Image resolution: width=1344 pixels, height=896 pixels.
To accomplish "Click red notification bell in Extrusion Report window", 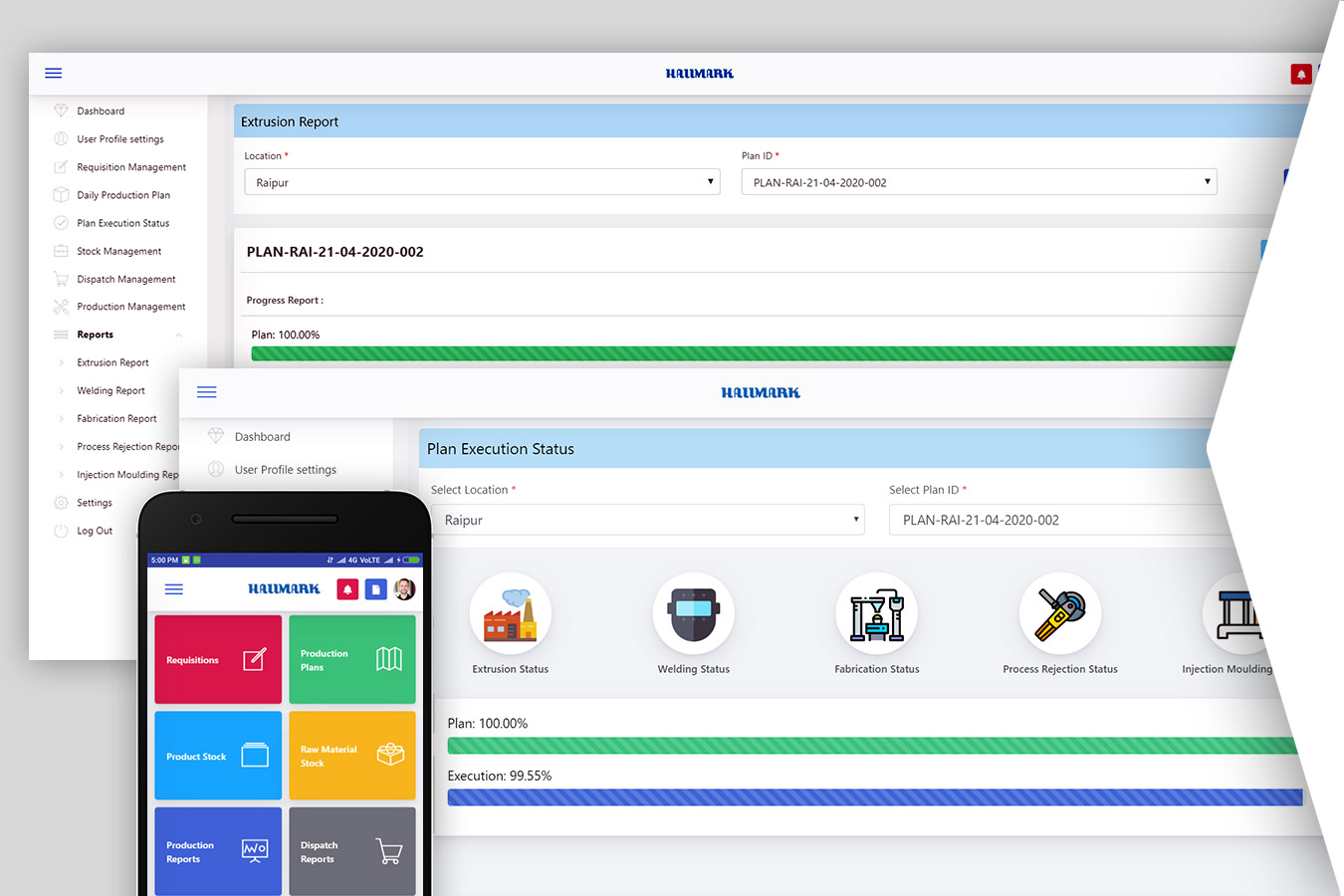I will click(1300, 74).
